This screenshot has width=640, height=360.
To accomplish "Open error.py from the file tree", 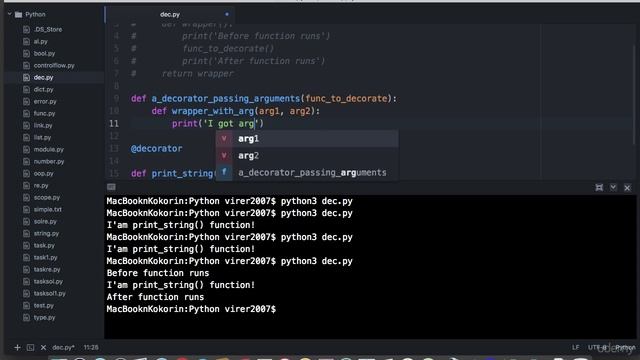I will [x=45, y=101].
